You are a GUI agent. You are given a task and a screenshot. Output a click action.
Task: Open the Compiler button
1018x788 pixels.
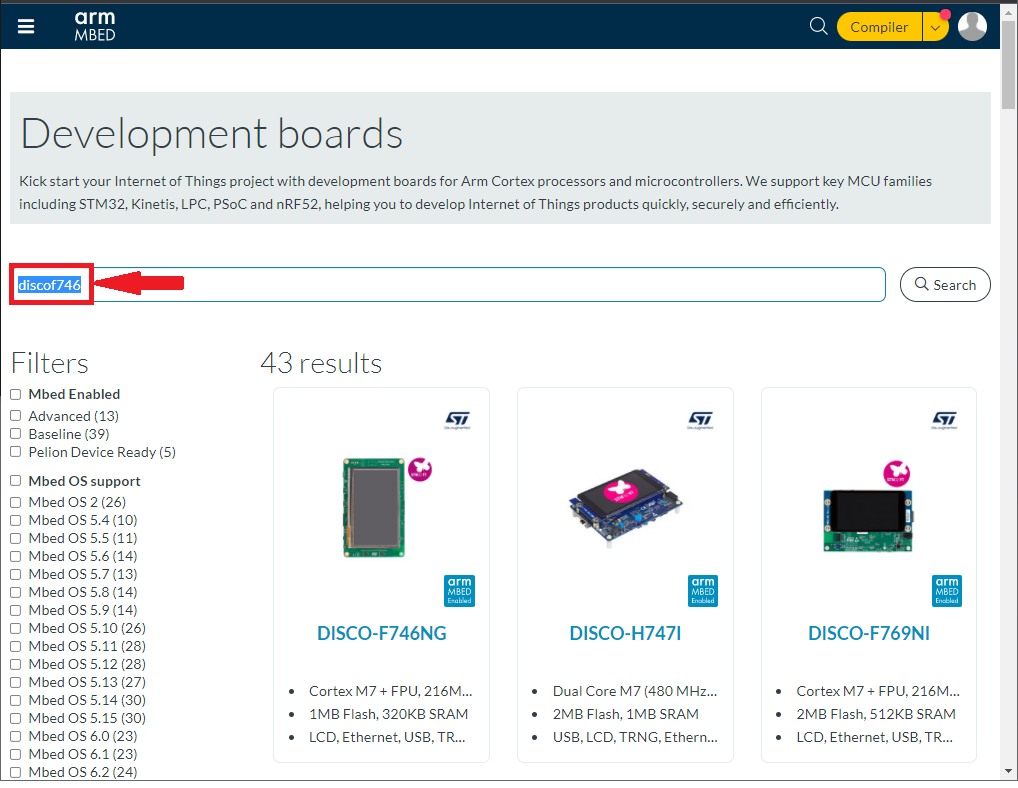click(879, 27)
